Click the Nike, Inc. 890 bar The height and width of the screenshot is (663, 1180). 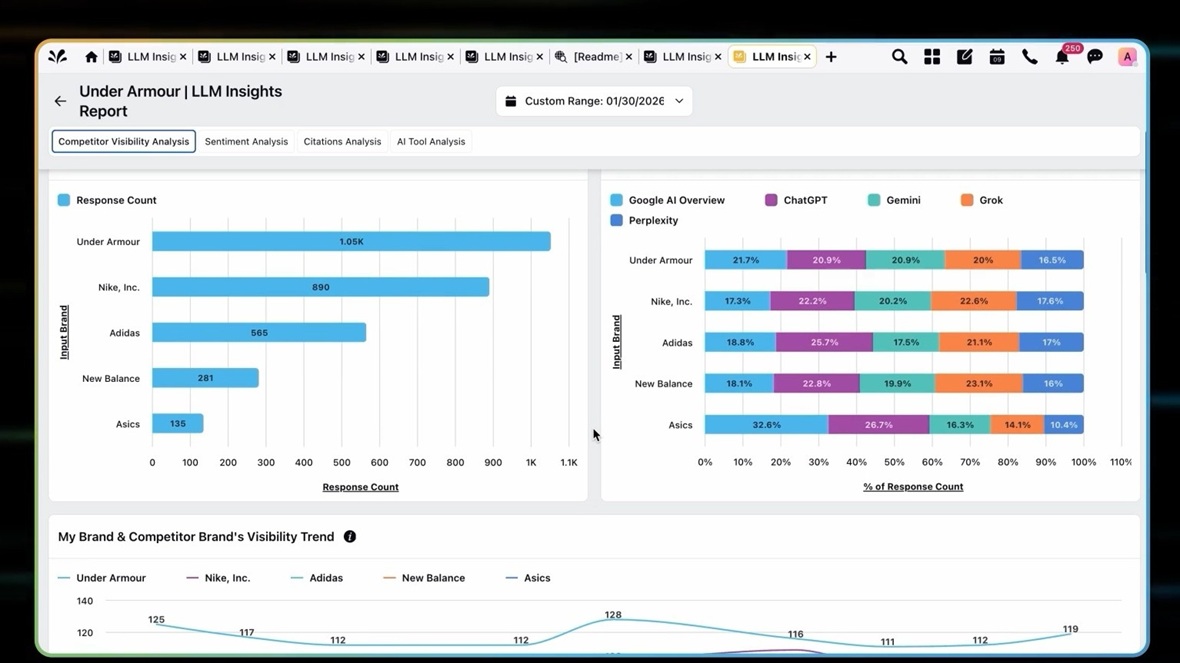click(x=321, y=287)
